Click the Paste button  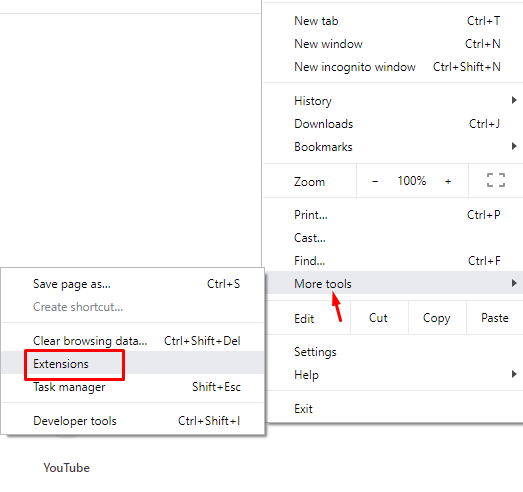tap(495, 318)
